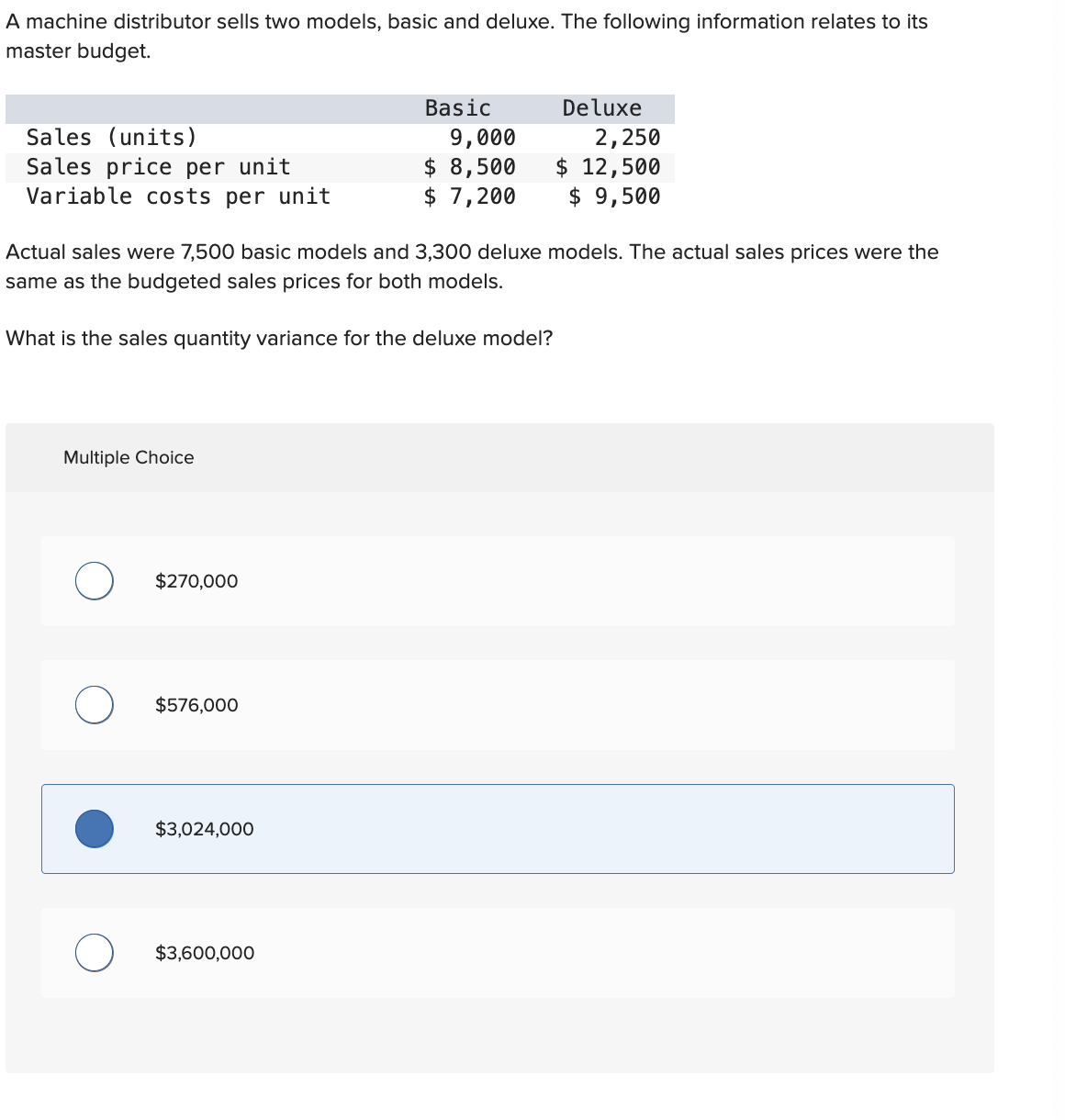Click the $576,000 answer text
The width and height of the screenshot is (1065, 1120).
(196, 705)
